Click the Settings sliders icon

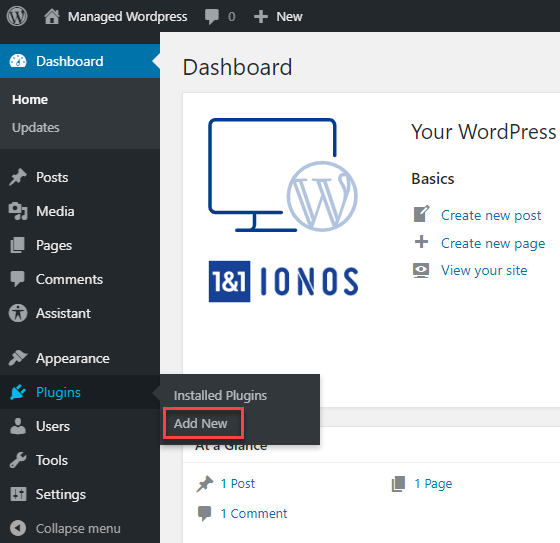point(18,494)
